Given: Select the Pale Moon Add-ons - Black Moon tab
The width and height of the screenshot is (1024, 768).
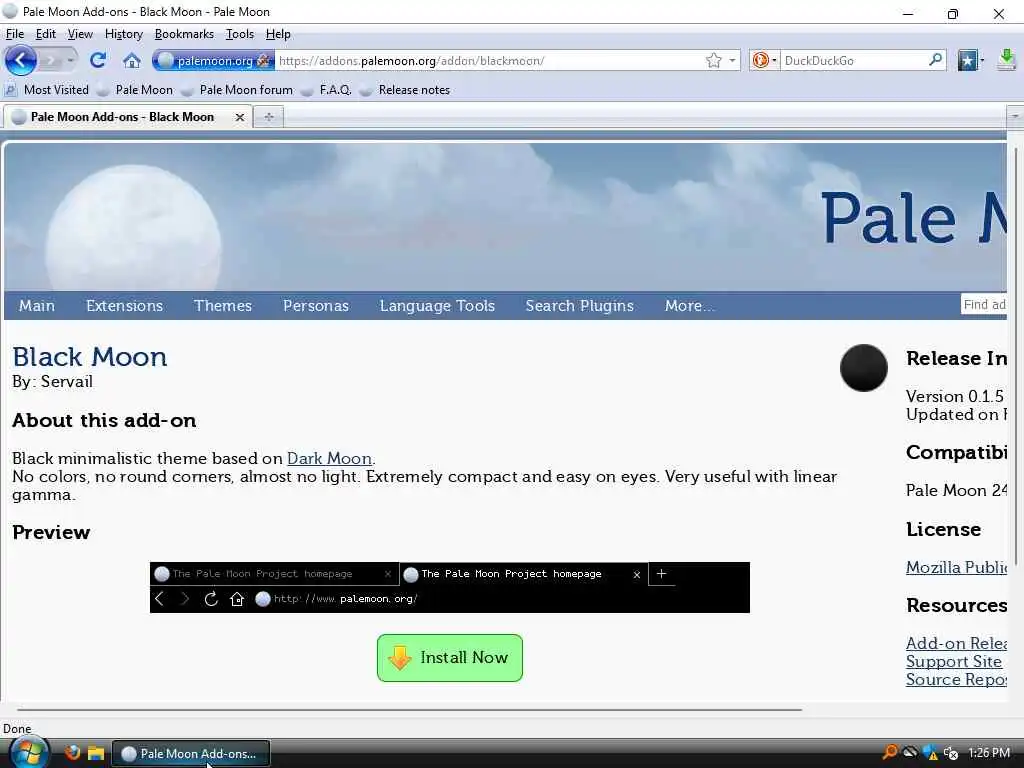Looking at the screenshot, I should click(x=122, y=117).
